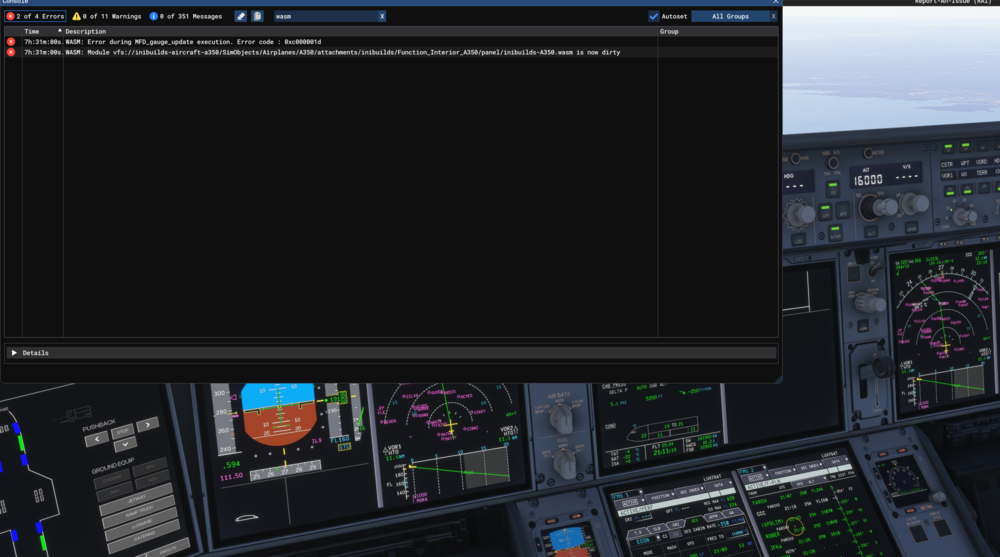Expand the Details section
Screen dimensions: 1000x557
[14, 353]
